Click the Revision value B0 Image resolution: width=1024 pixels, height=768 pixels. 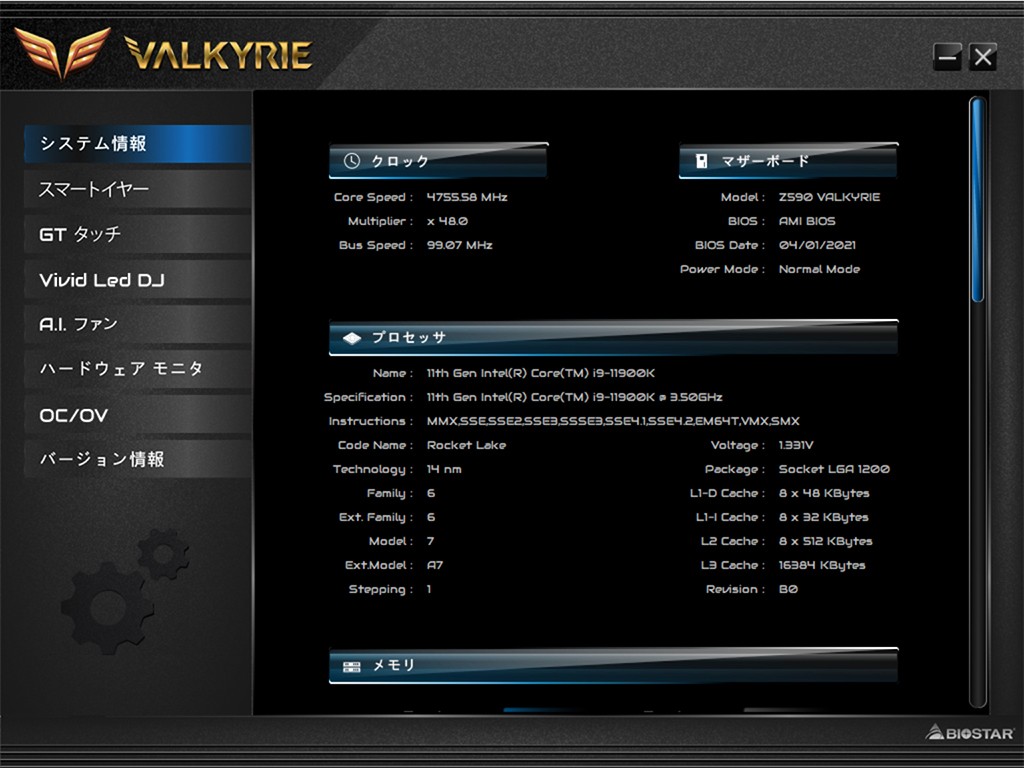pos(788,590)
